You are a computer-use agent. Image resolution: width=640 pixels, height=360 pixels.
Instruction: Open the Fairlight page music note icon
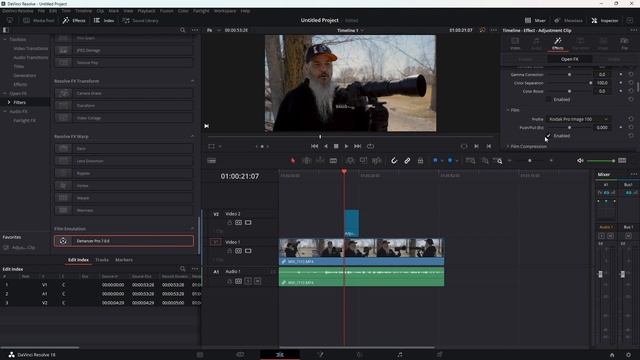coord(400,355)
